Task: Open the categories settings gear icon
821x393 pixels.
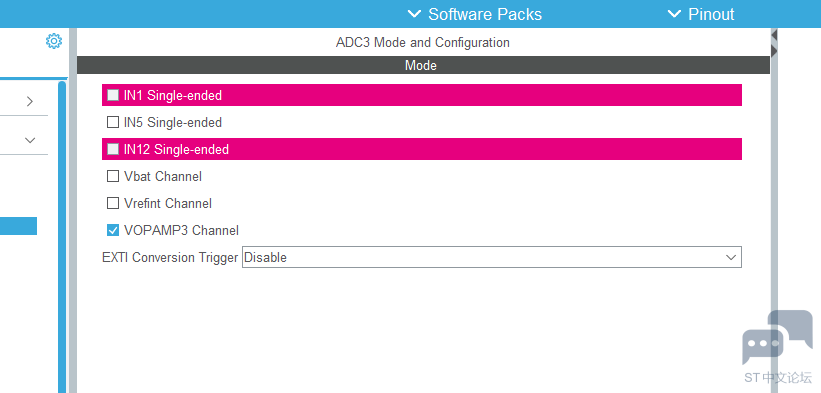Action: click(x=54, y=41)
